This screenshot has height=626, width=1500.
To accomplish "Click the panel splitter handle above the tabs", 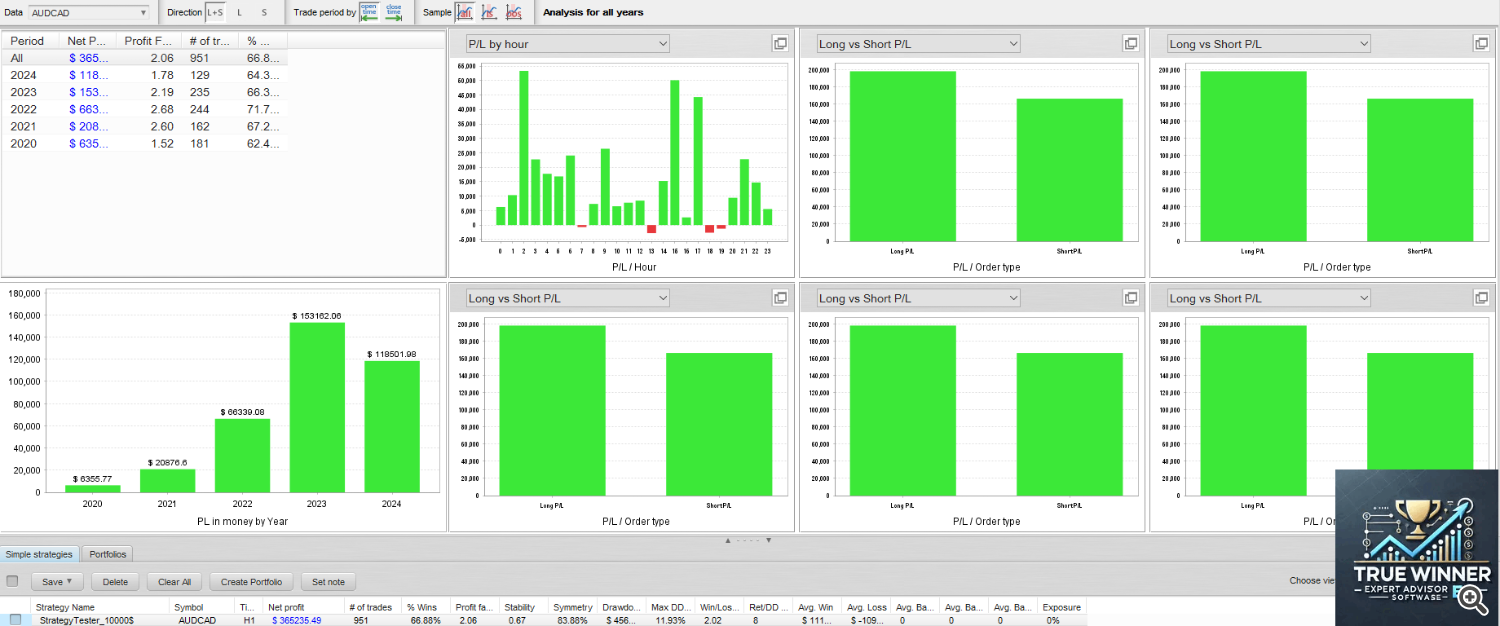I will coord(748,540).
